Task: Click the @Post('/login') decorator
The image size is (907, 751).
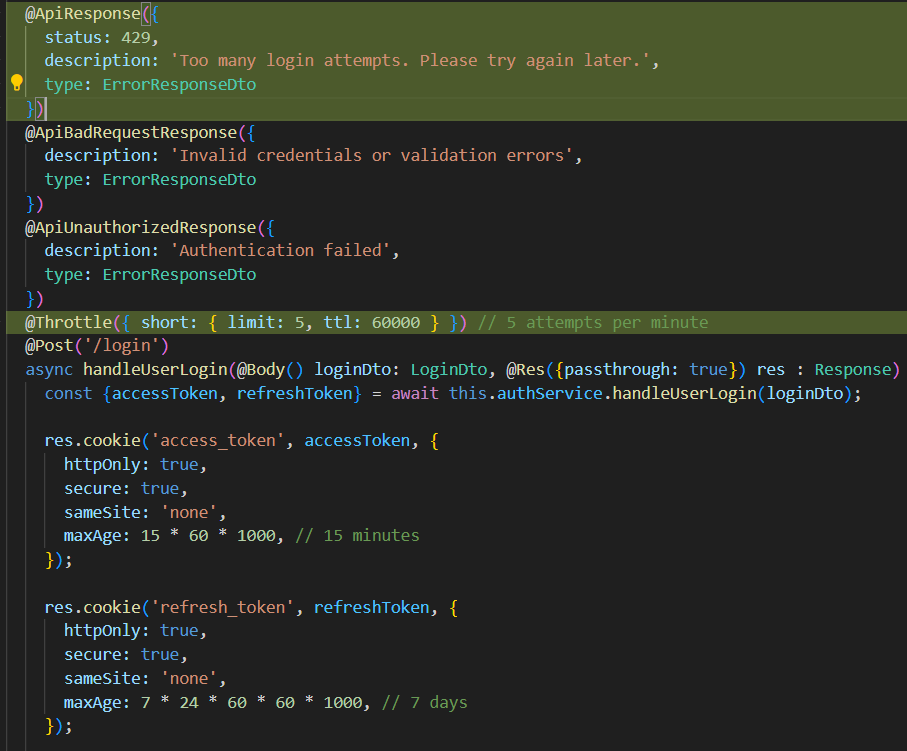Action: pyautogui.click(x=97, y=346)
